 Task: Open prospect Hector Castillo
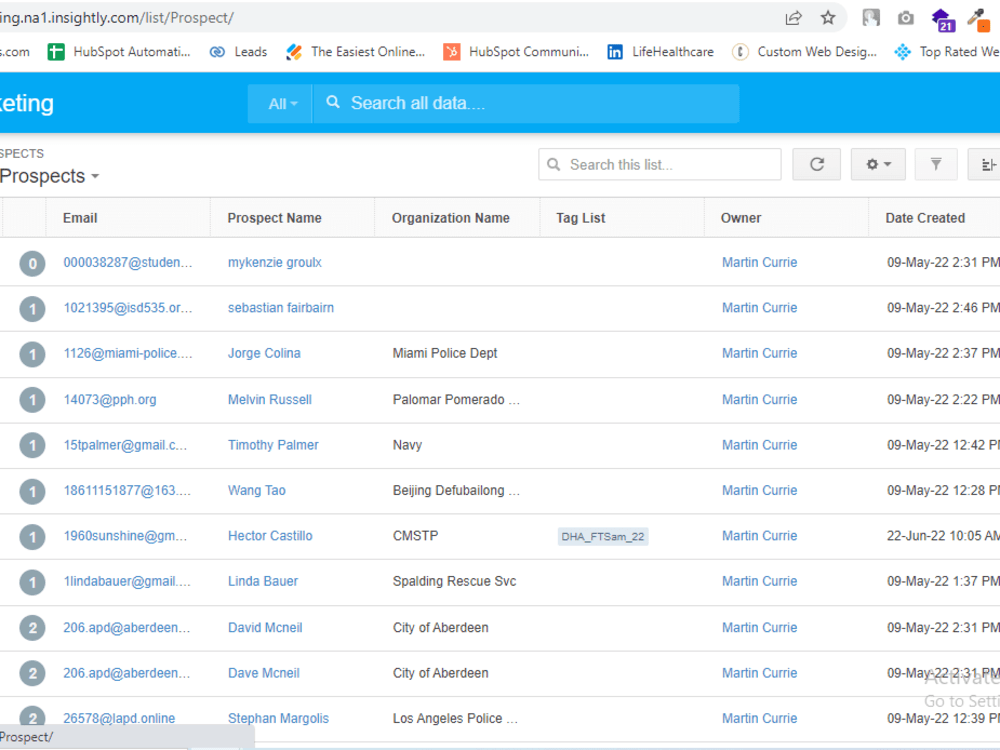270,535
